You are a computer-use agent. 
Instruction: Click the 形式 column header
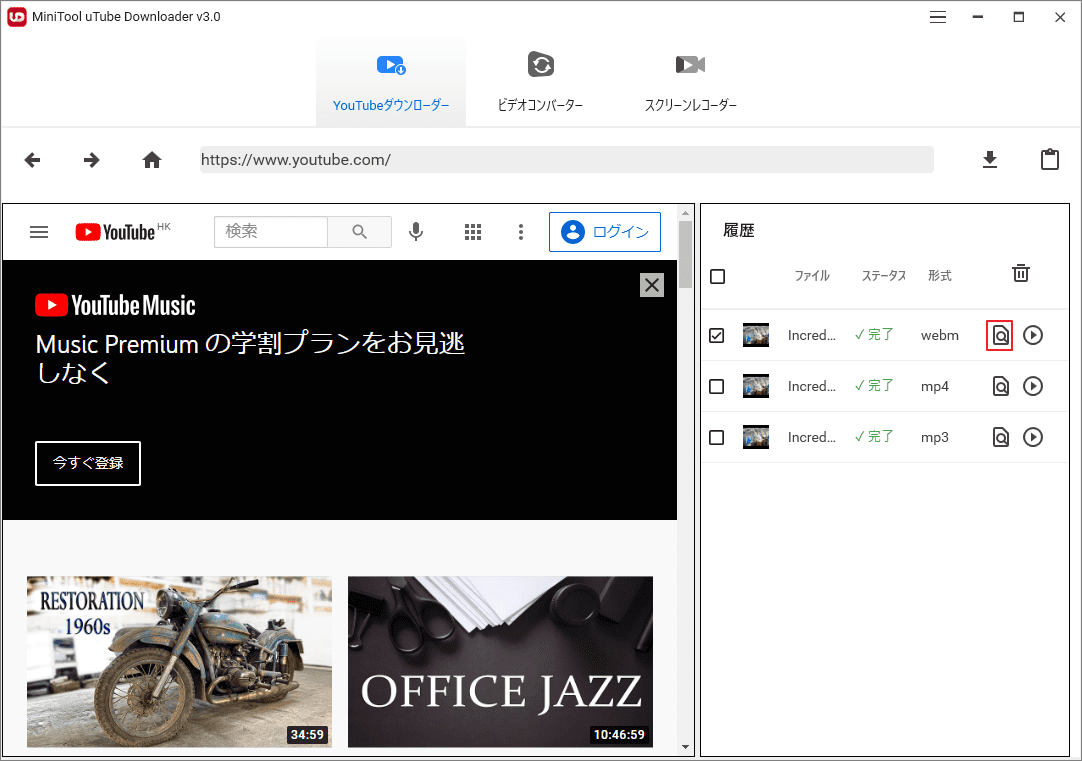coord(939,276)
